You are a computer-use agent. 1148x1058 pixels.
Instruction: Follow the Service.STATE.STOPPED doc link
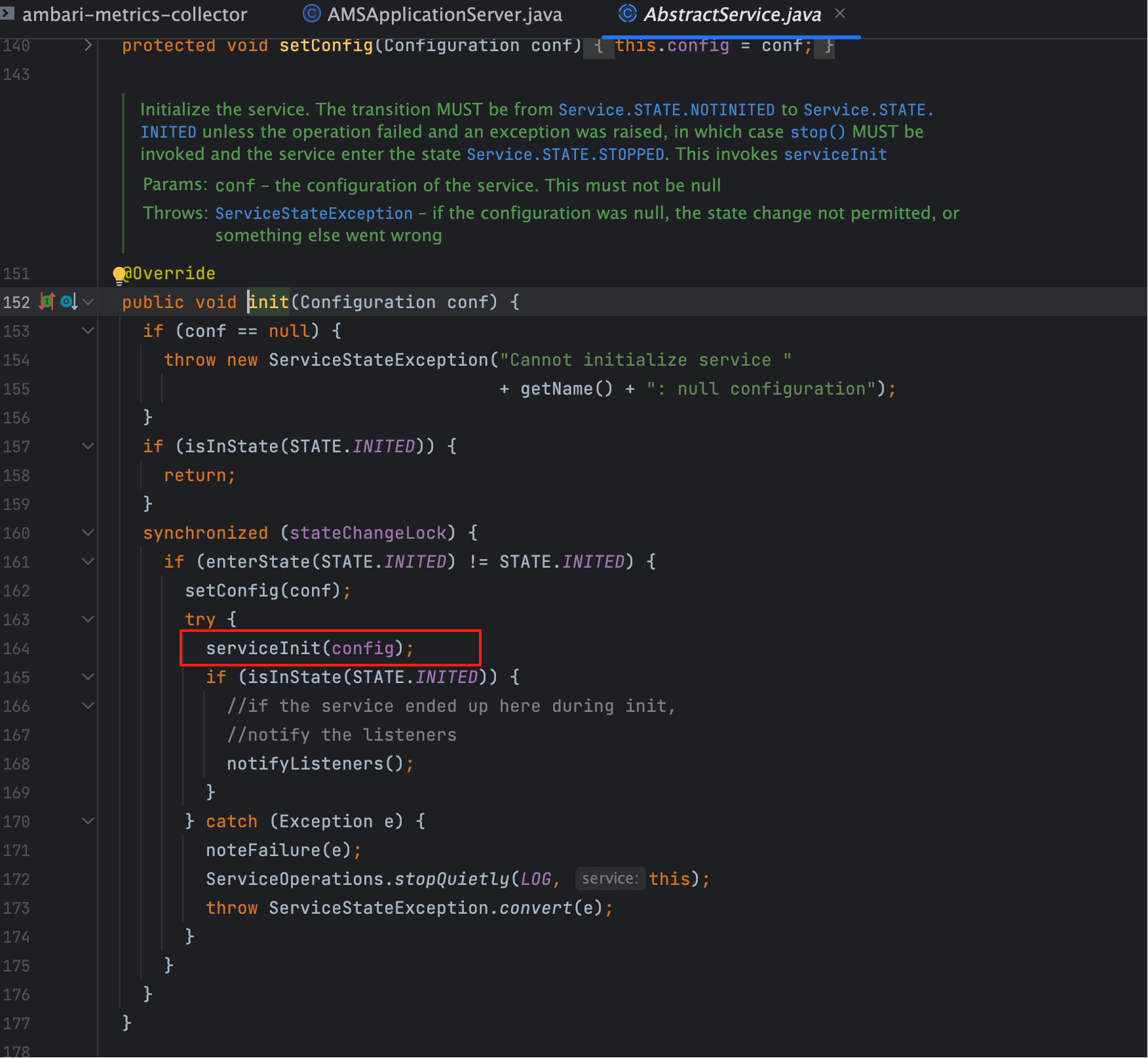click(x=565, y=154)
